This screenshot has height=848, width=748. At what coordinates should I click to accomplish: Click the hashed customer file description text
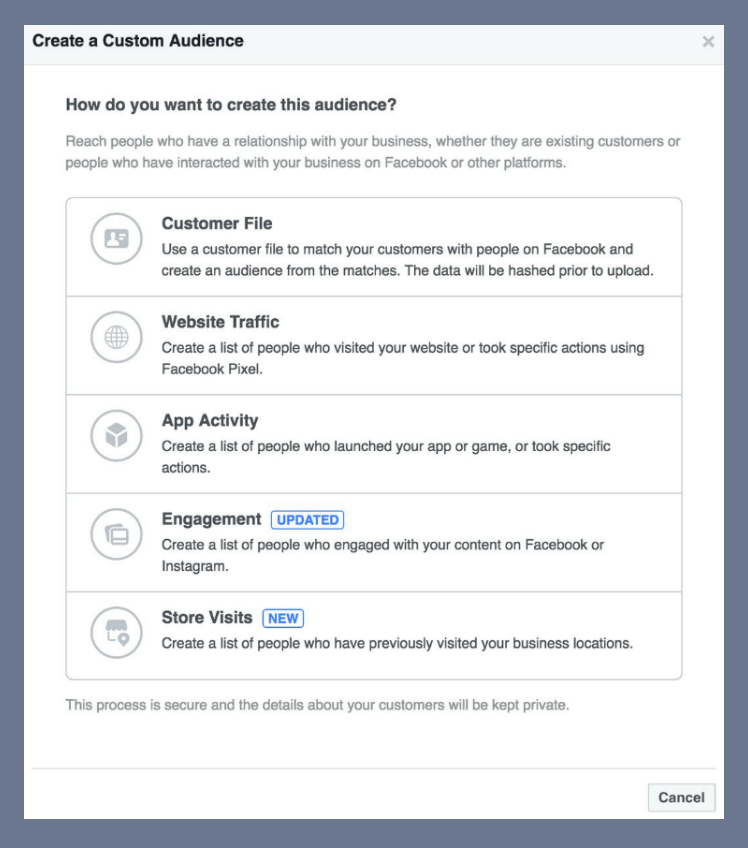(x=407, y=260)
